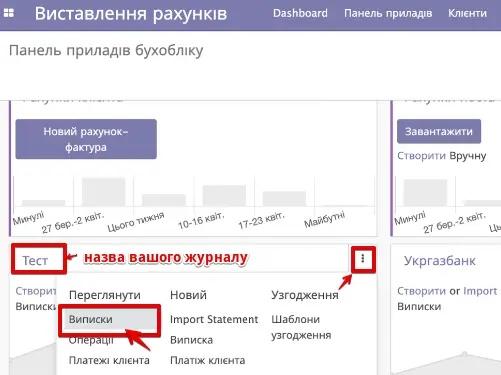Select Платежі клієнта in dropdown

point(109,360)
